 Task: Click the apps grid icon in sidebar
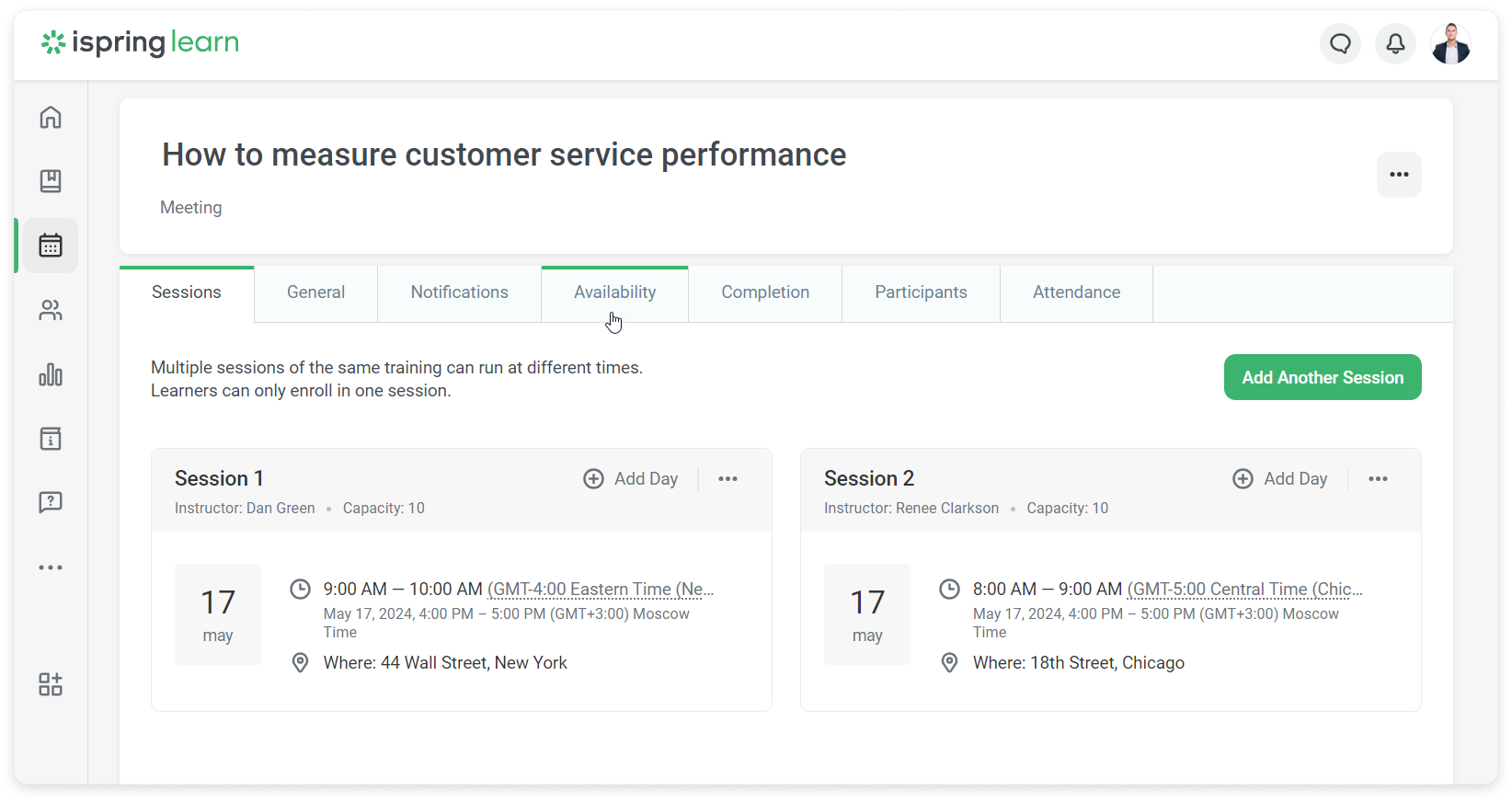tap(51, 684)
